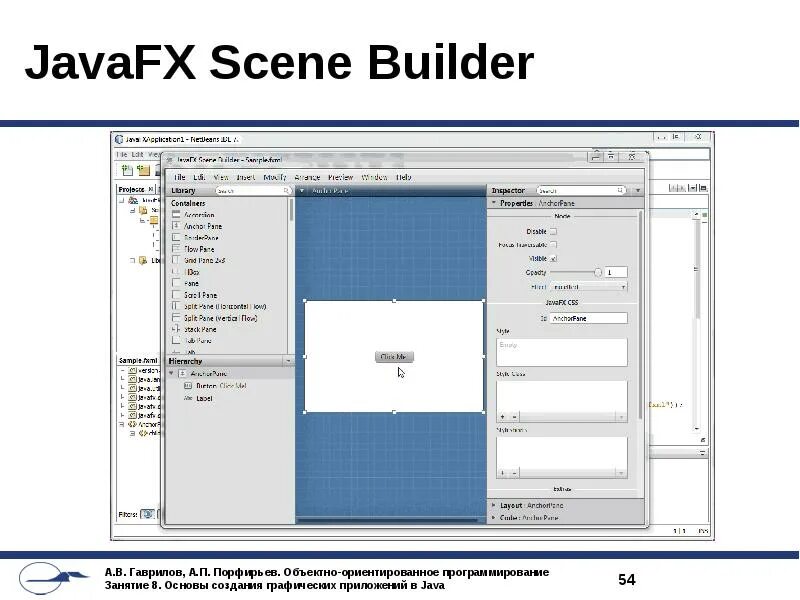Select the Grid Pane 2x8 icon
The height and width of the screenshot is (600, 800).
point(176,260)
